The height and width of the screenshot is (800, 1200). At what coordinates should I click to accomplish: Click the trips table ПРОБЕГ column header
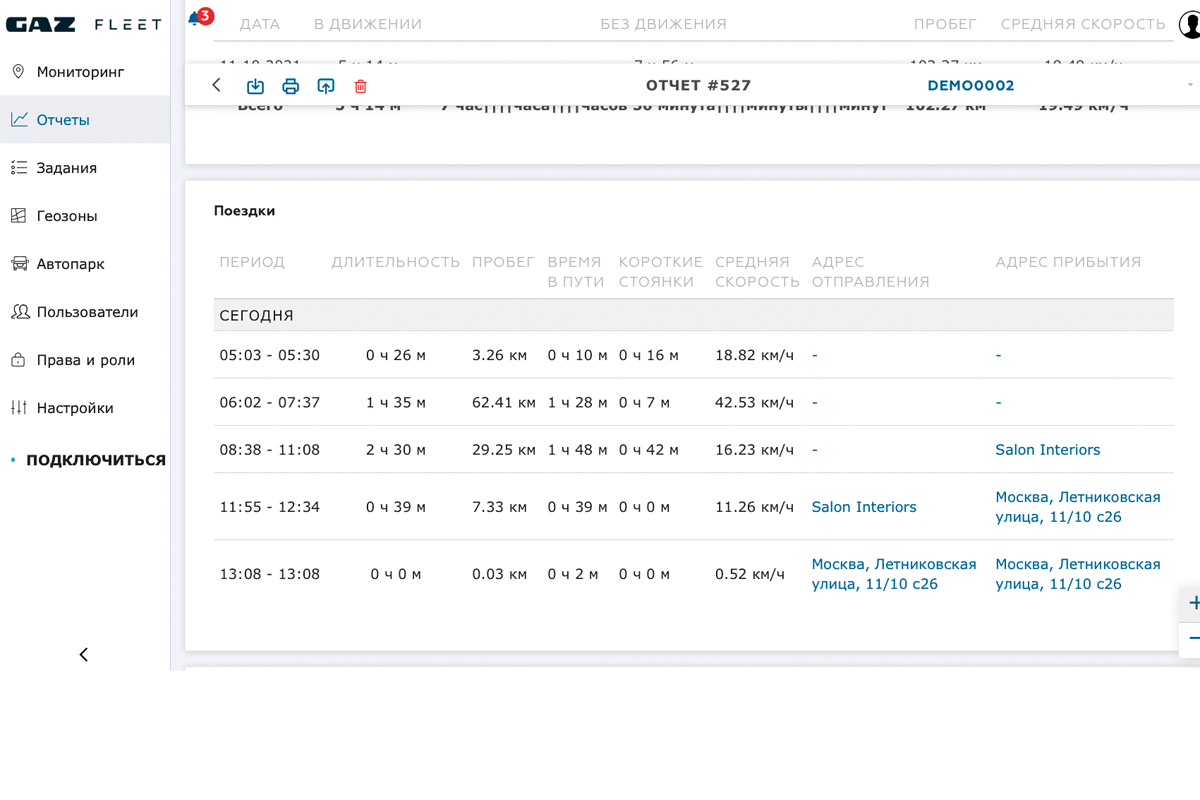pyautogui.click(x=503, y=262)
